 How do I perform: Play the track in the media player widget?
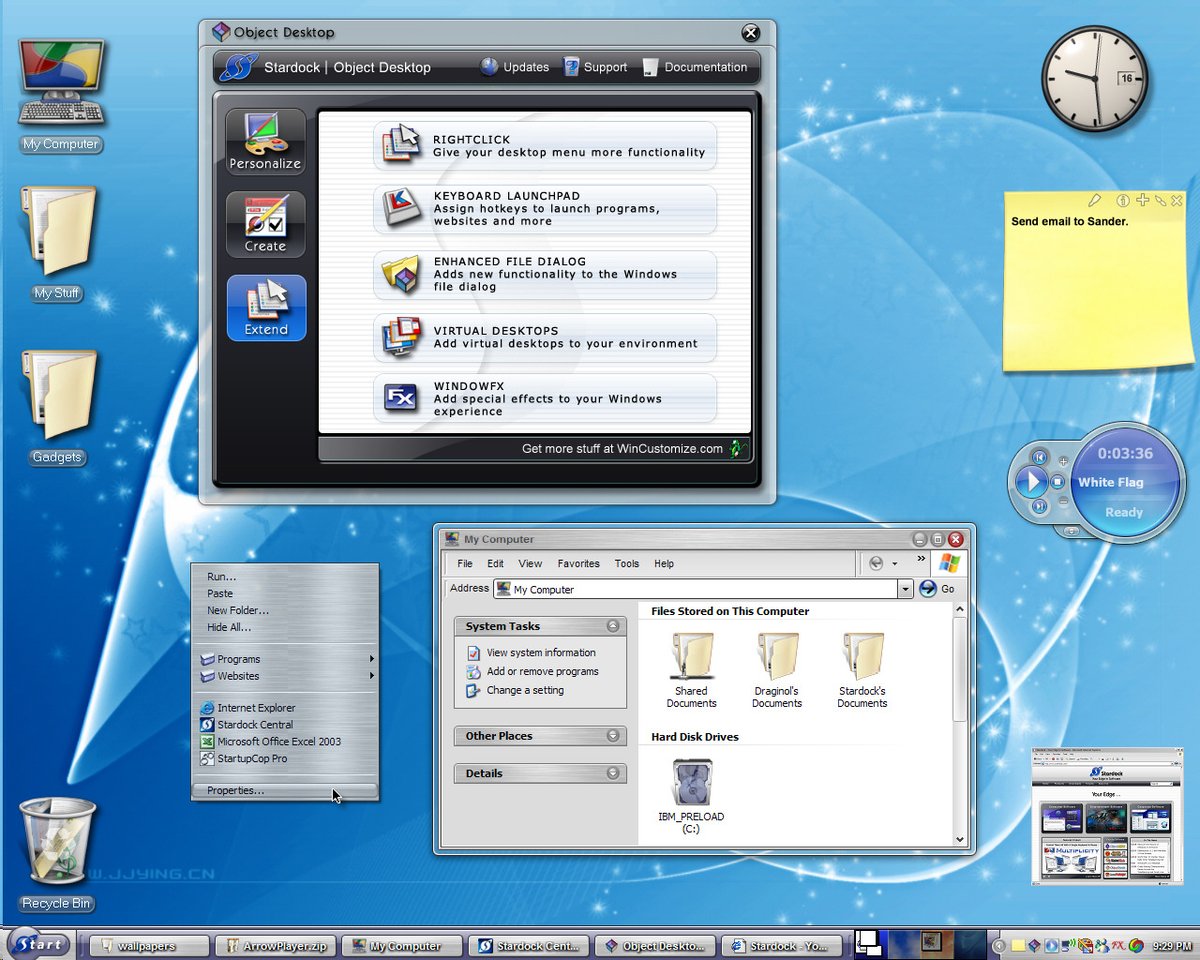pos(1030,483)
